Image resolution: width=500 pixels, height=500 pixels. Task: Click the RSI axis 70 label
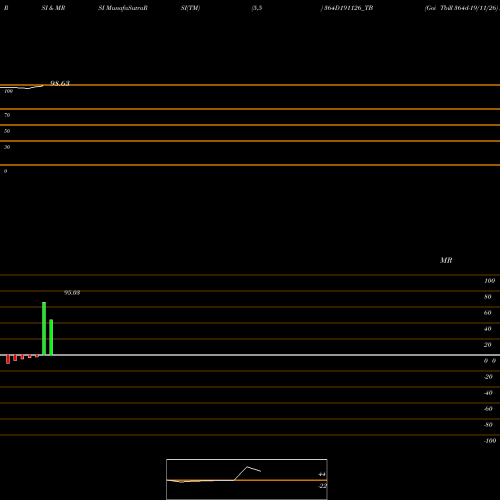[7, 115]
